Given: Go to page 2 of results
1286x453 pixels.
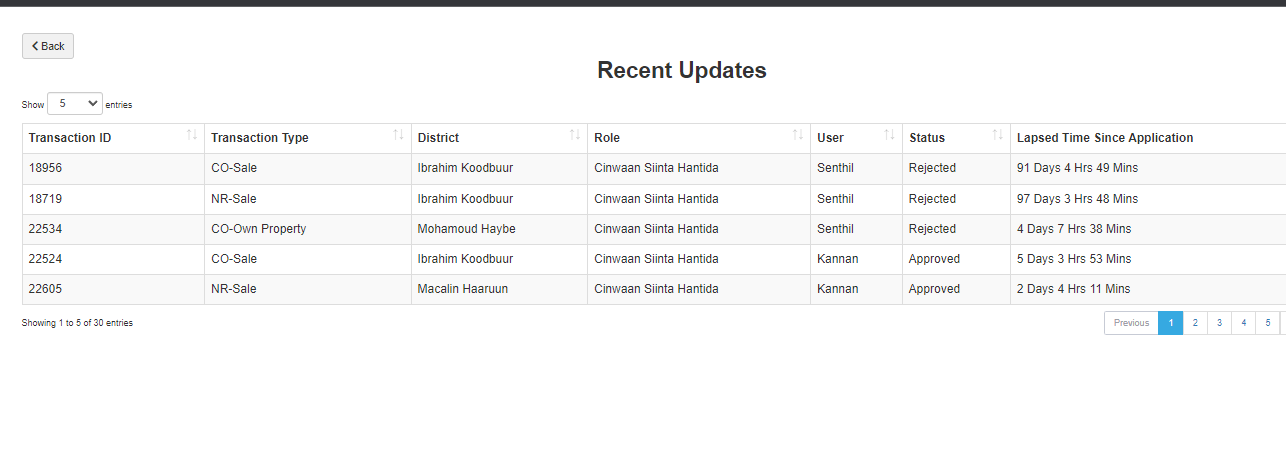Looking at the screenshot, I should tap(1195, 323).
